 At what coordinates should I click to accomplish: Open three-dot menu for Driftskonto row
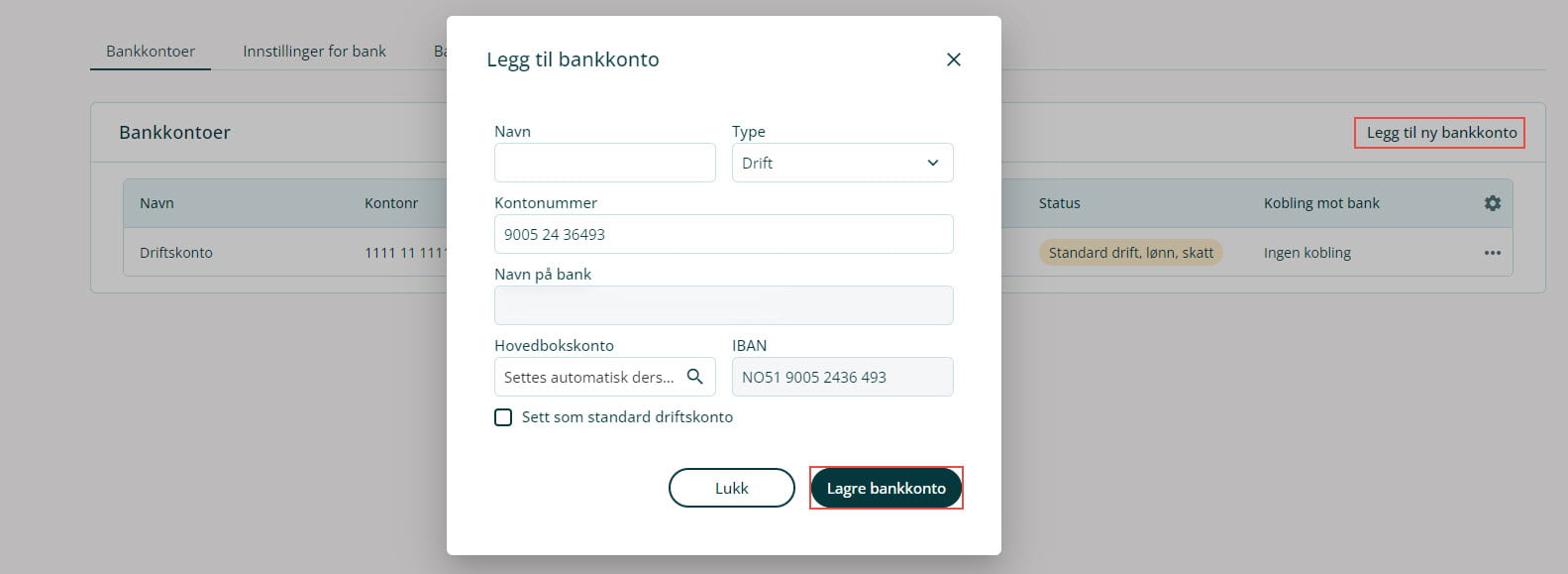[1492, 253]
